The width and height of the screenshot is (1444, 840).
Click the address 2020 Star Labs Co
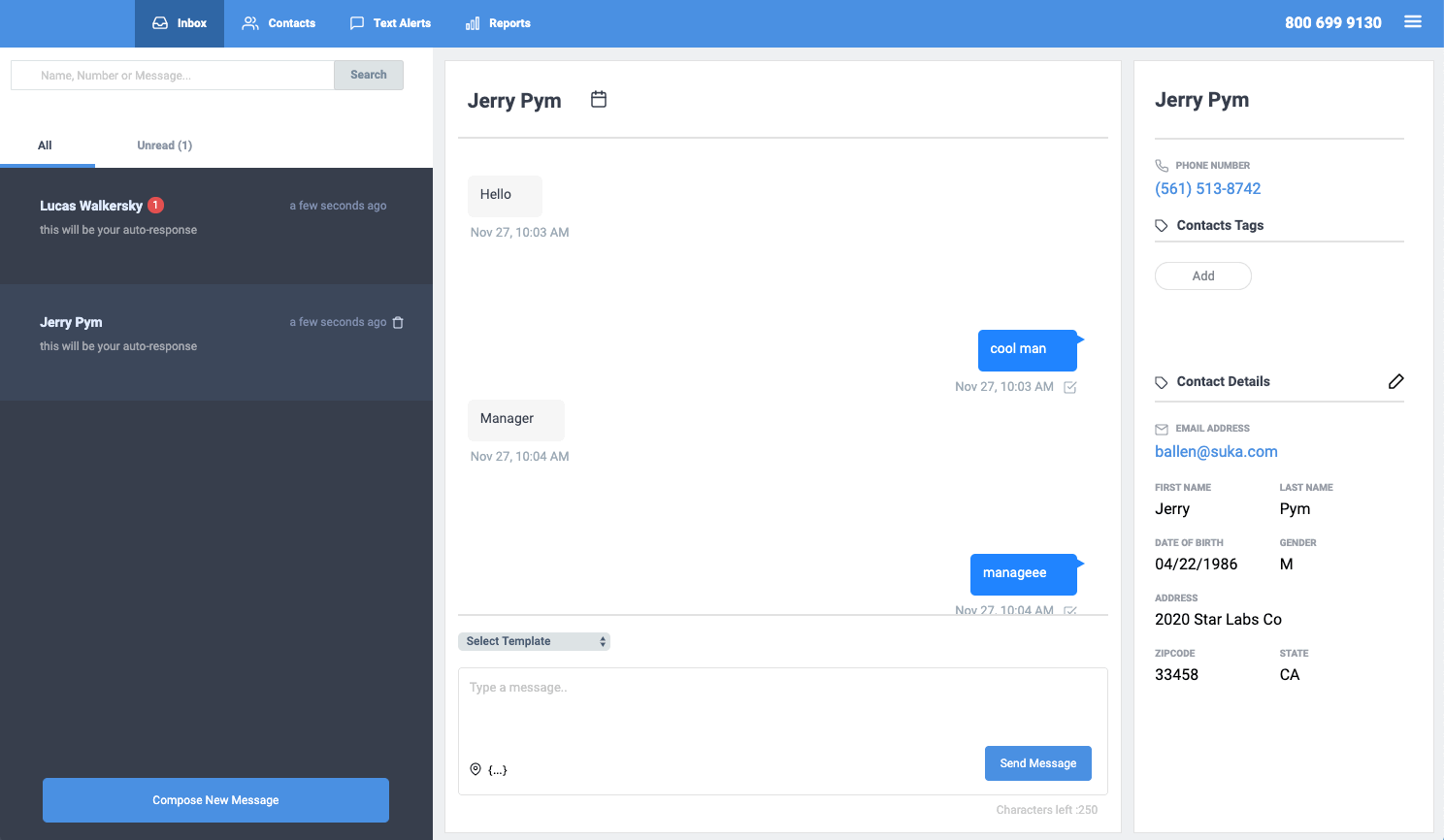click(1218, 620)
